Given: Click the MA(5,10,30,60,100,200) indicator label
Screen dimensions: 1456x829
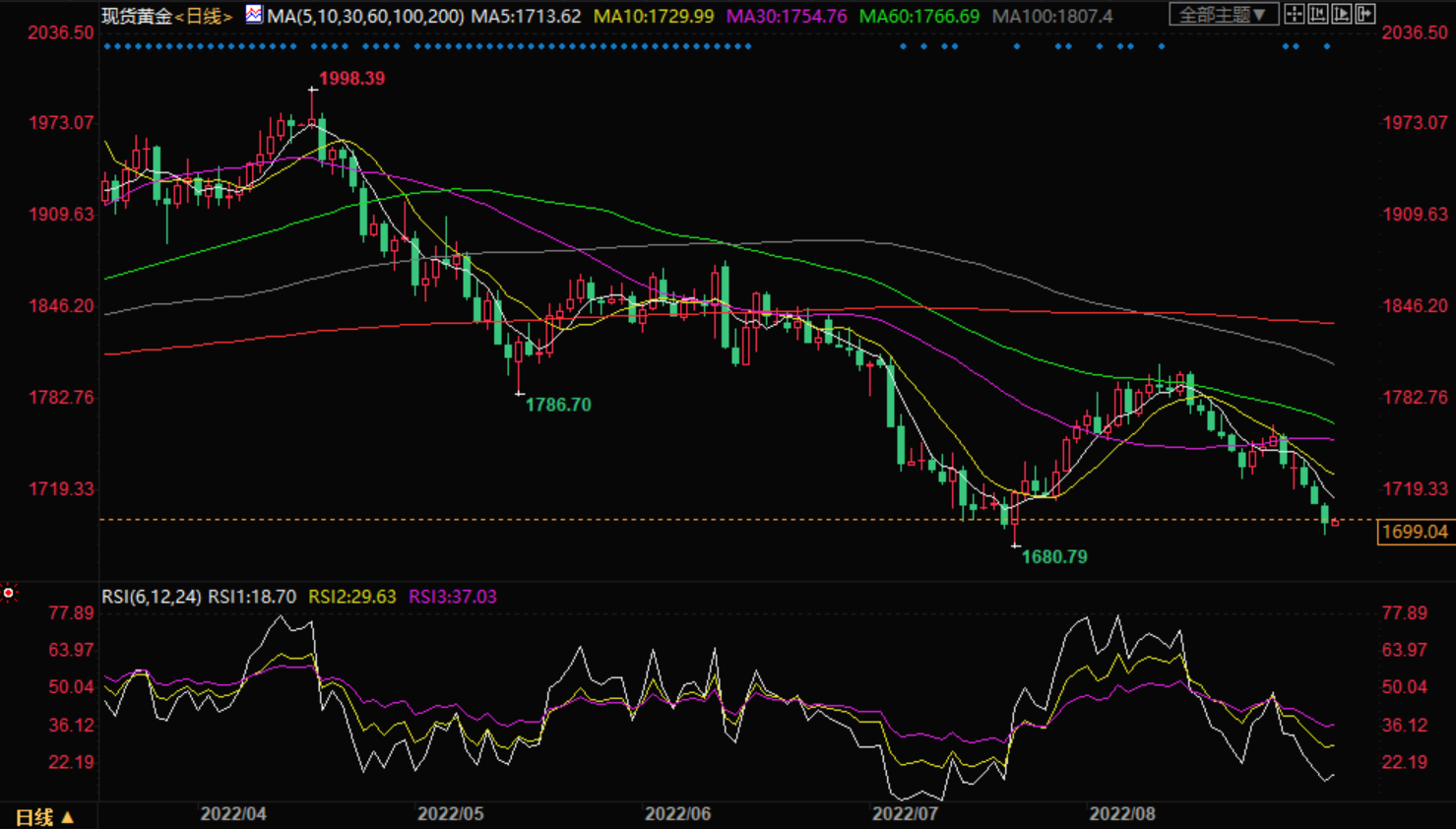Looking at the screenshot, I should (x=365, y=17).
